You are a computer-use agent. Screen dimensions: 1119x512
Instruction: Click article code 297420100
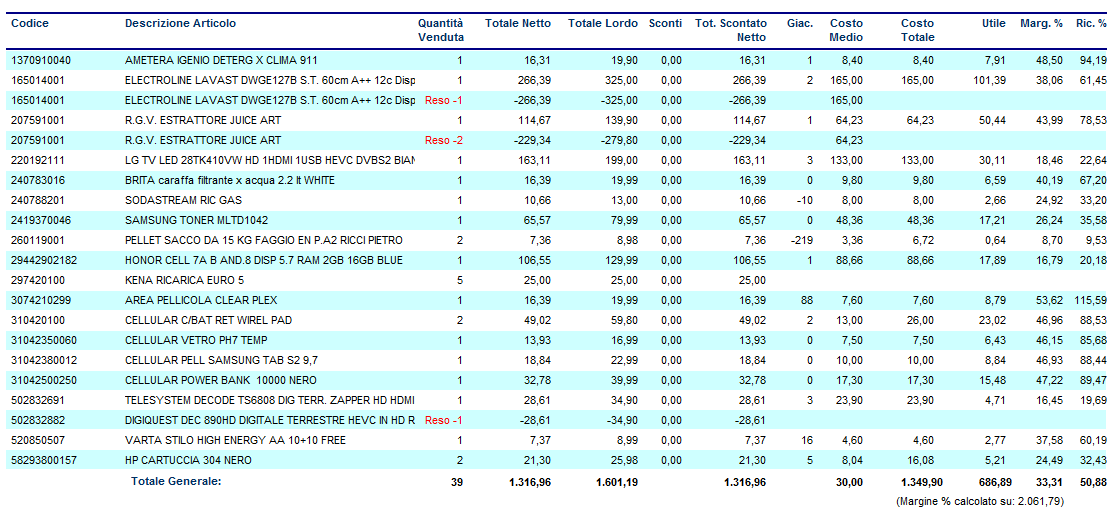tap(39, 280)
